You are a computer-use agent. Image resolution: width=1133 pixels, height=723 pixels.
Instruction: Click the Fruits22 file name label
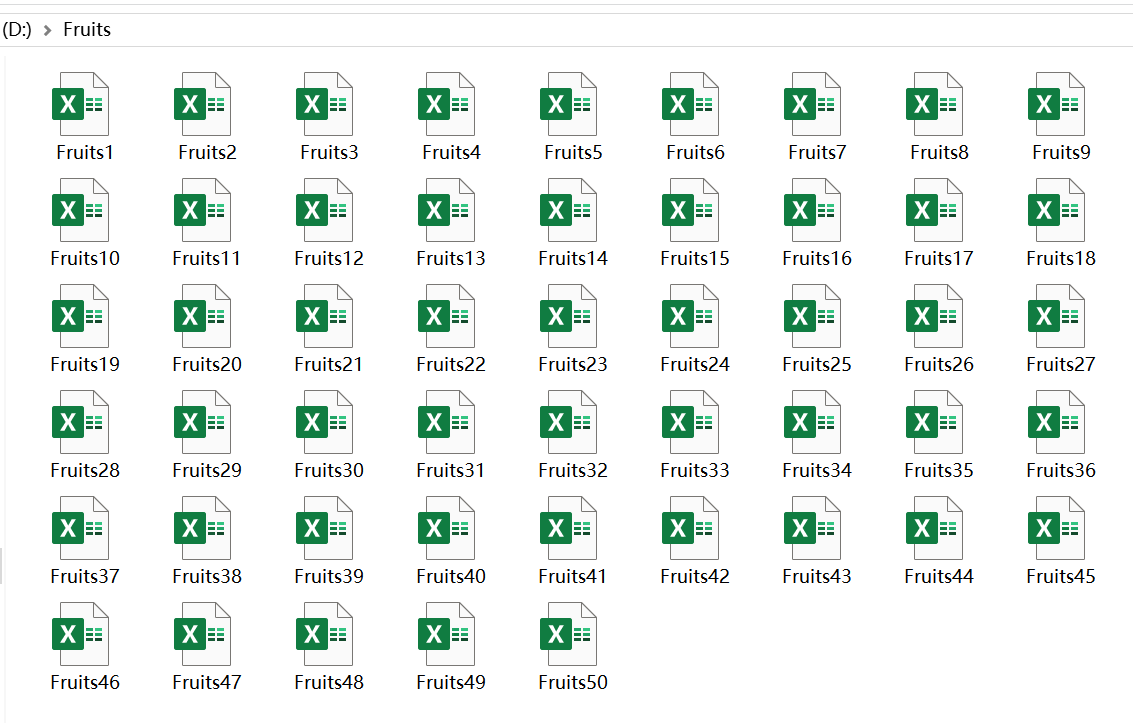click(451, 365)
